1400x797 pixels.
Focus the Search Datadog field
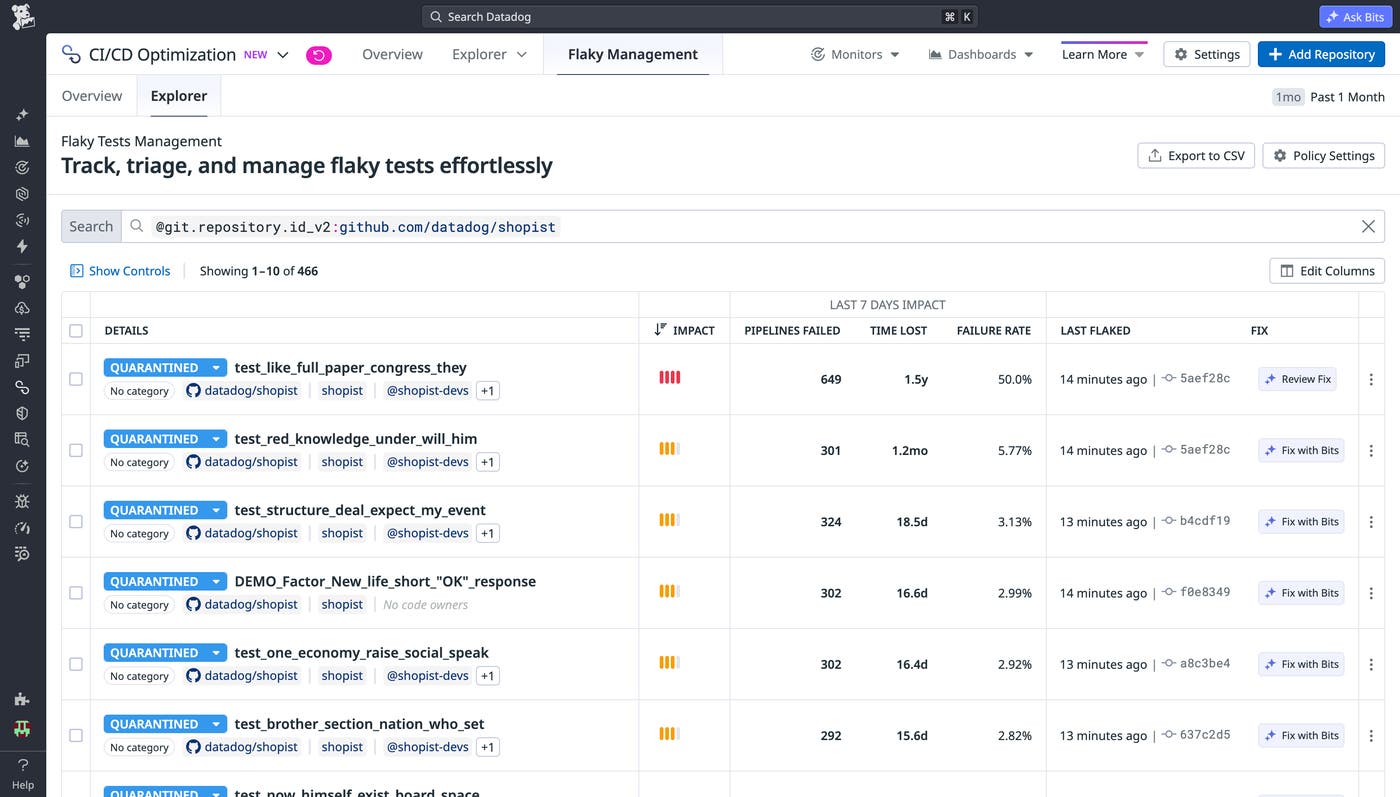tap(699, 17)
